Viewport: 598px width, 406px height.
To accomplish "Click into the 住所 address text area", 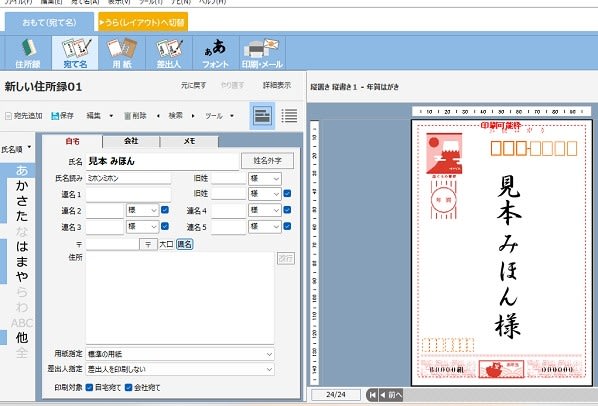I will point(180,297).
